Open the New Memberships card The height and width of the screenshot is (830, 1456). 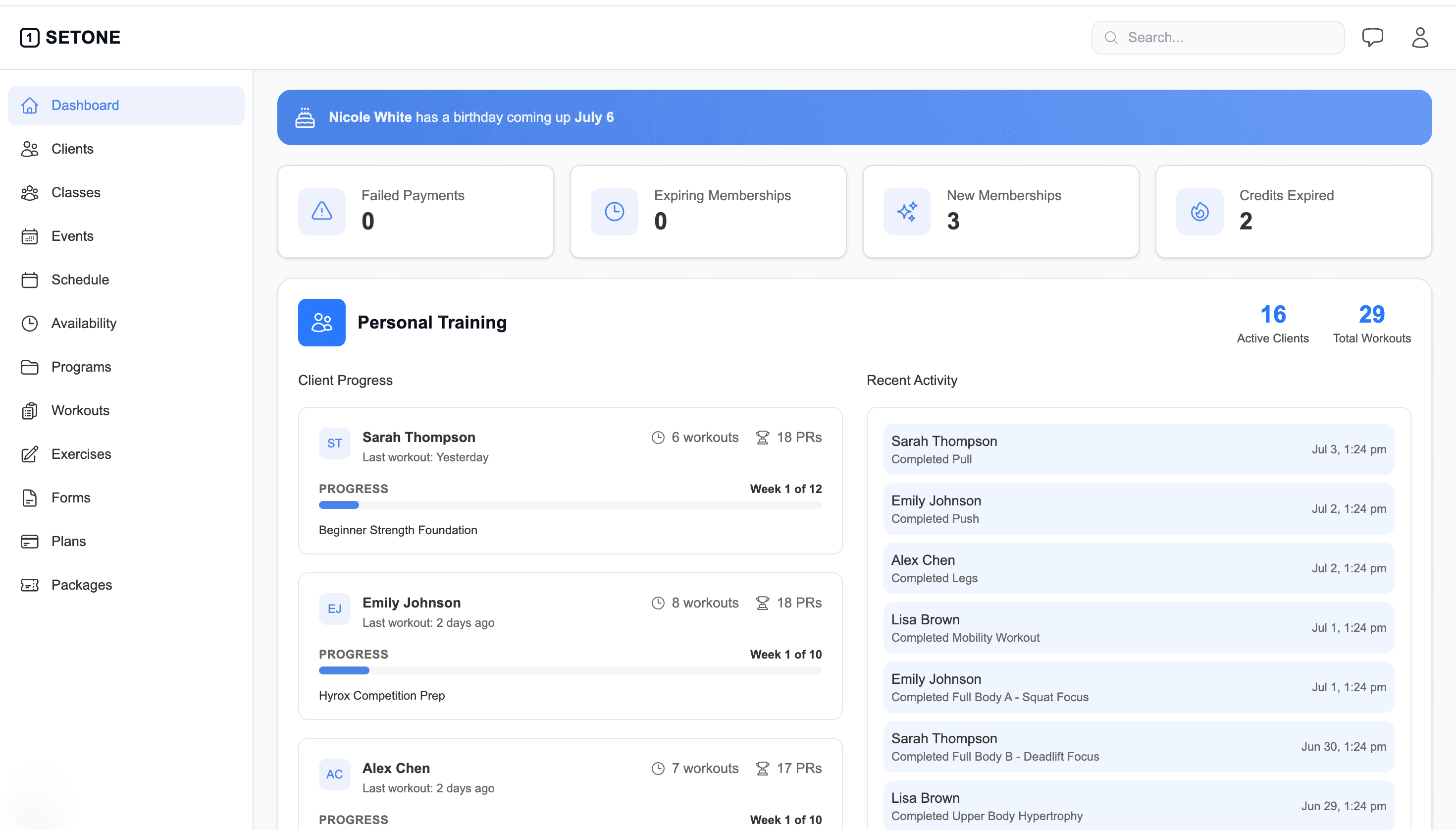click(x=1001, y=212)
